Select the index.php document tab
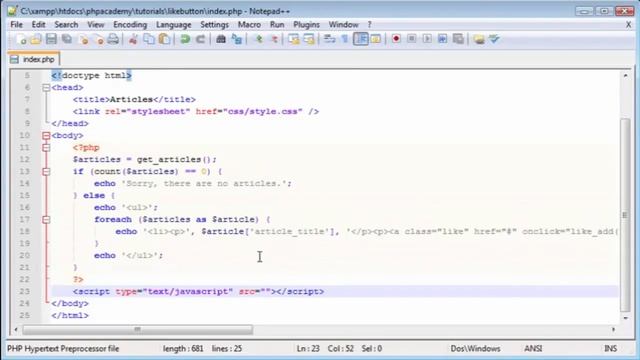 point(33,59)
